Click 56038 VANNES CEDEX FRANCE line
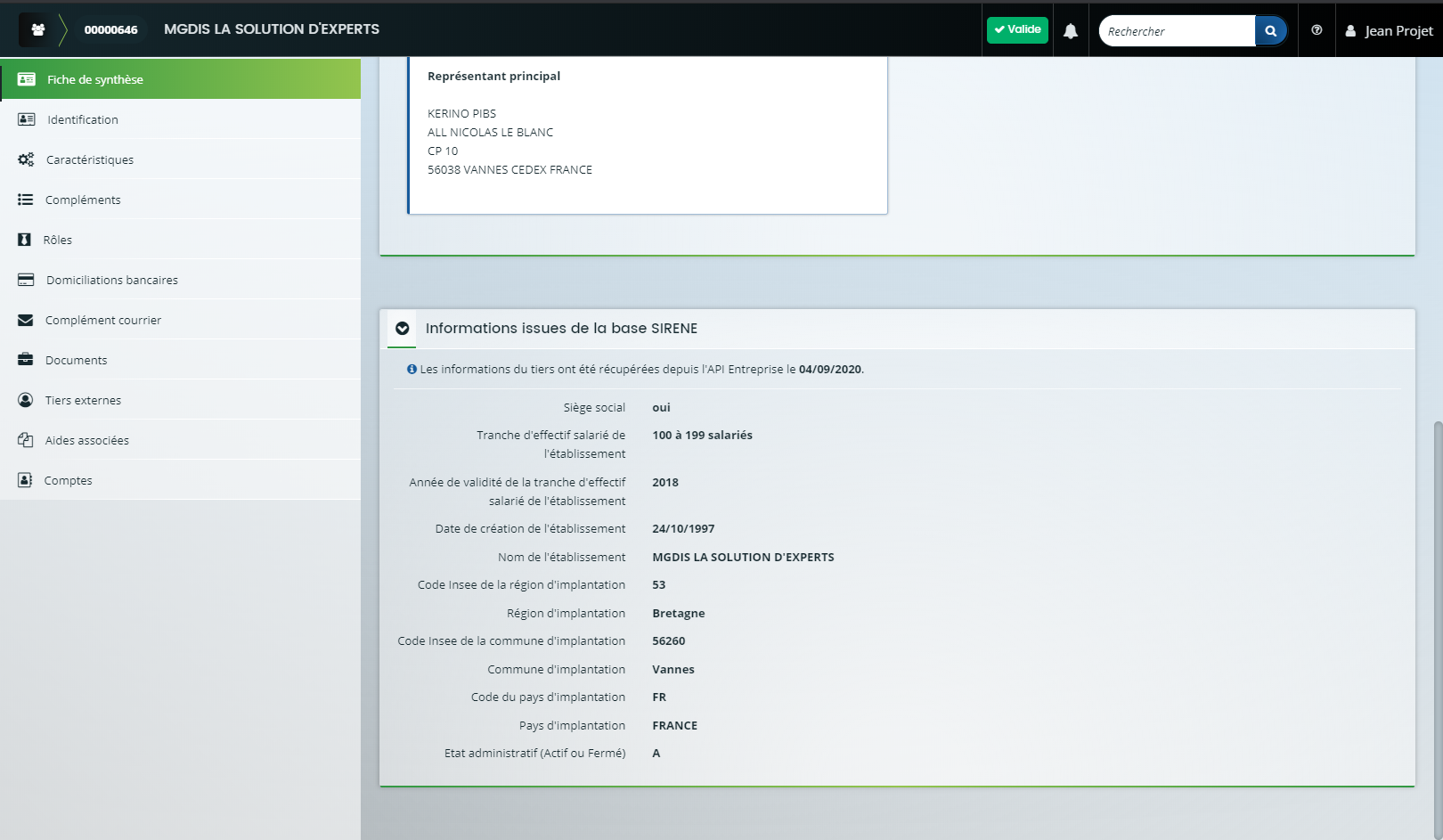The image size is (1443, 840). click(x=510, y=169)
